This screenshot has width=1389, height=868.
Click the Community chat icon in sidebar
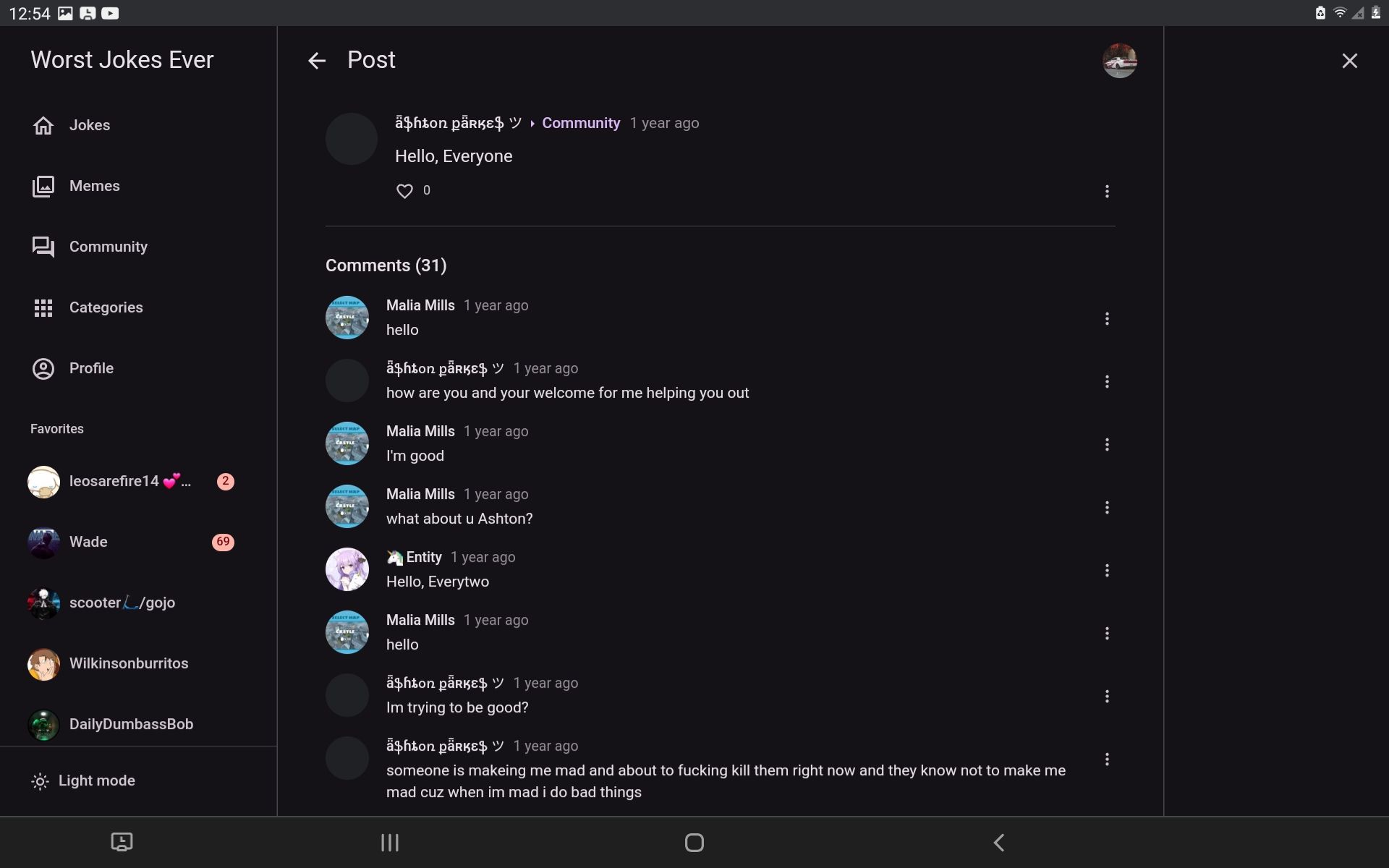(43, 247)
